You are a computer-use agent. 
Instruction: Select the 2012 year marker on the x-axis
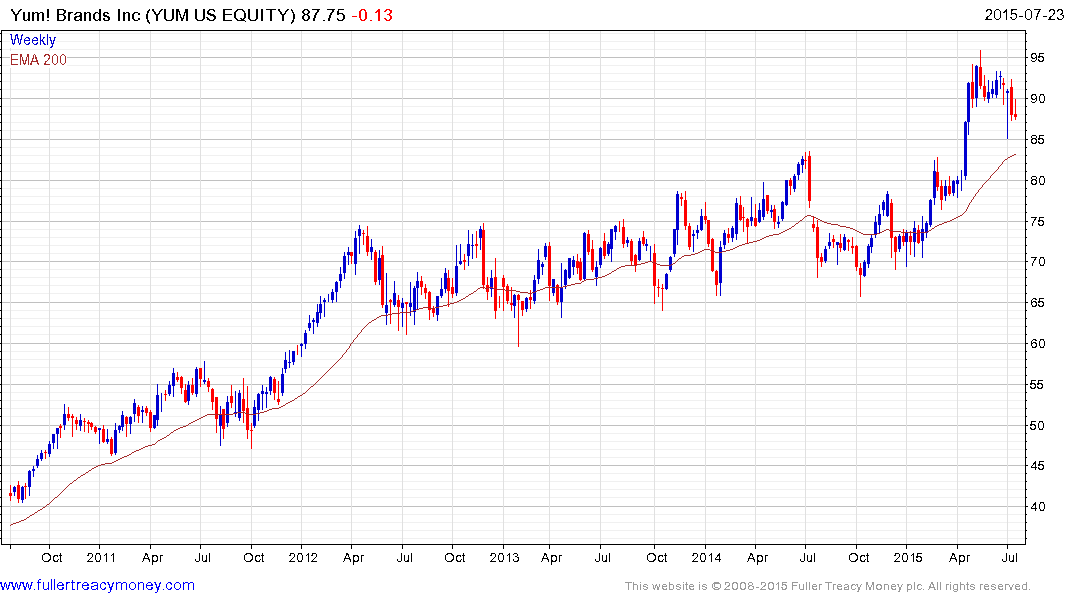point(304,557)
